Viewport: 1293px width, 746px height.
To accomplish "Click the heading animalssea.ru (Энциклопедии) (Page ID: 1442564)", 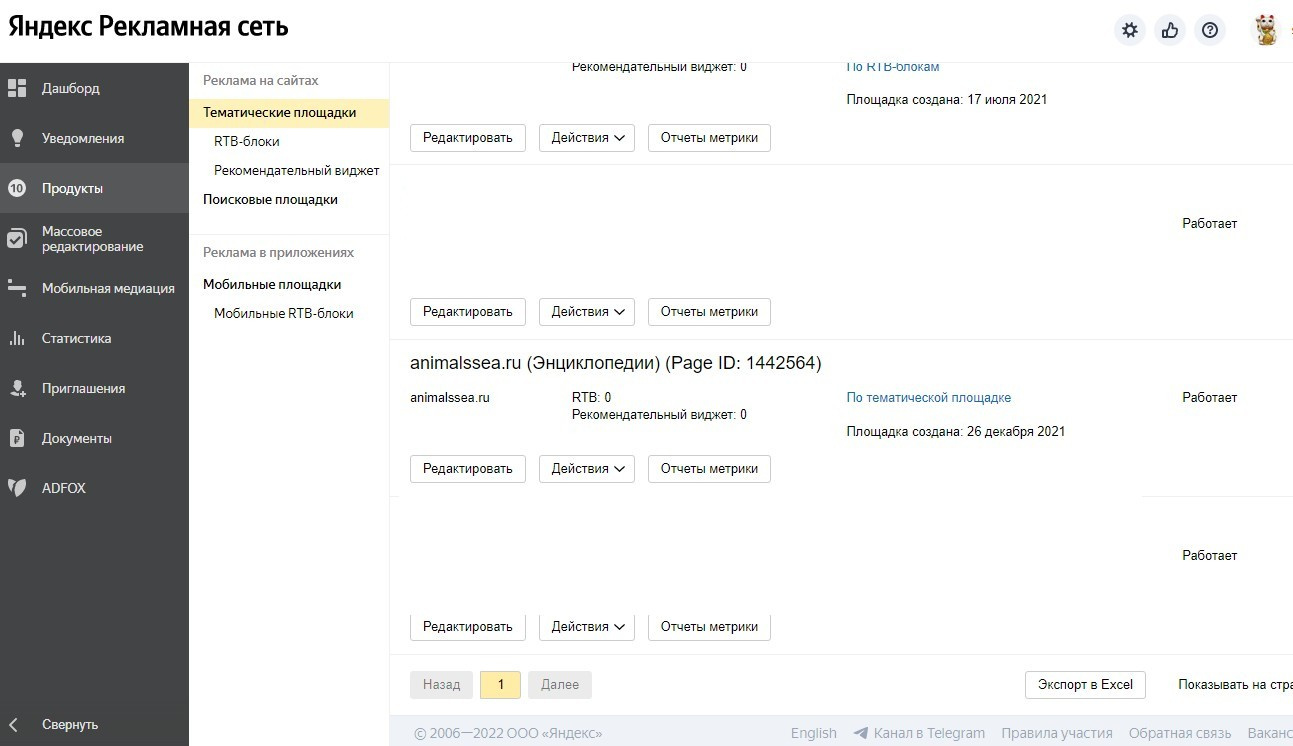I will pos(616,363).
